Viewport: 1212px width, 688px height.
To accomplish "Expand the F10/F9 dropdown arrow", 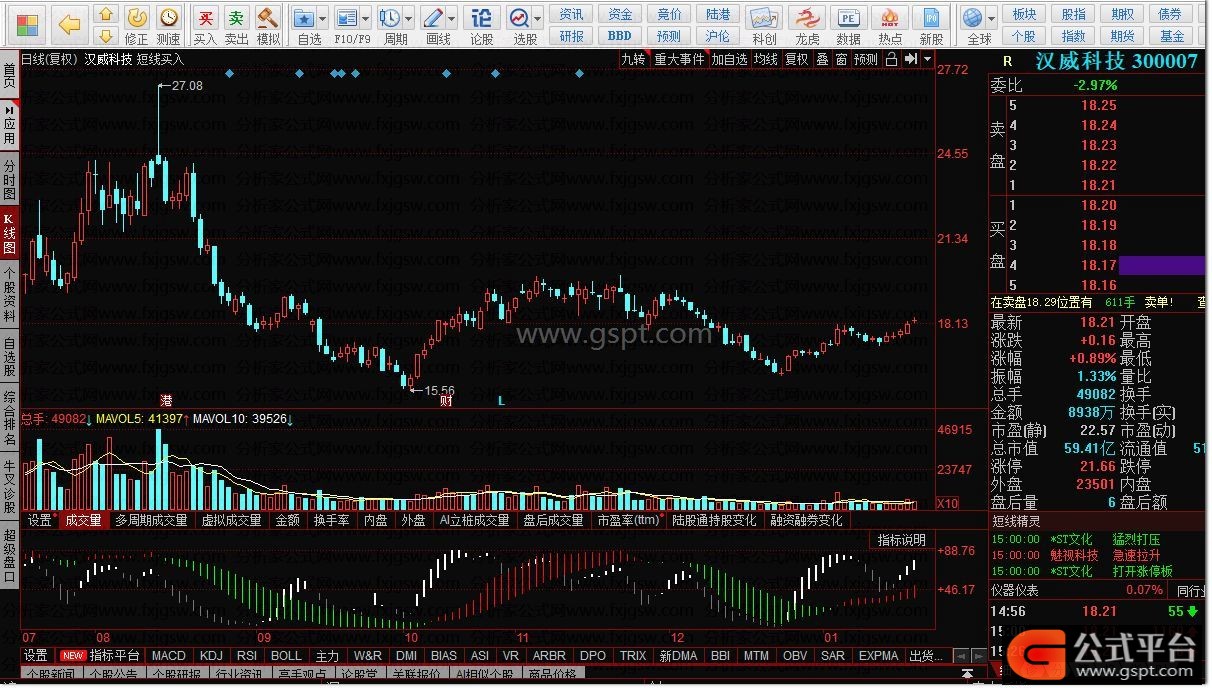I will [367, 18].
